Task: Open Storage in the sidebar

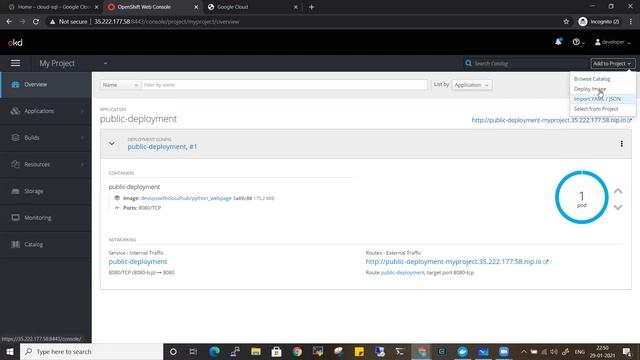Action: tap(46, 191)
